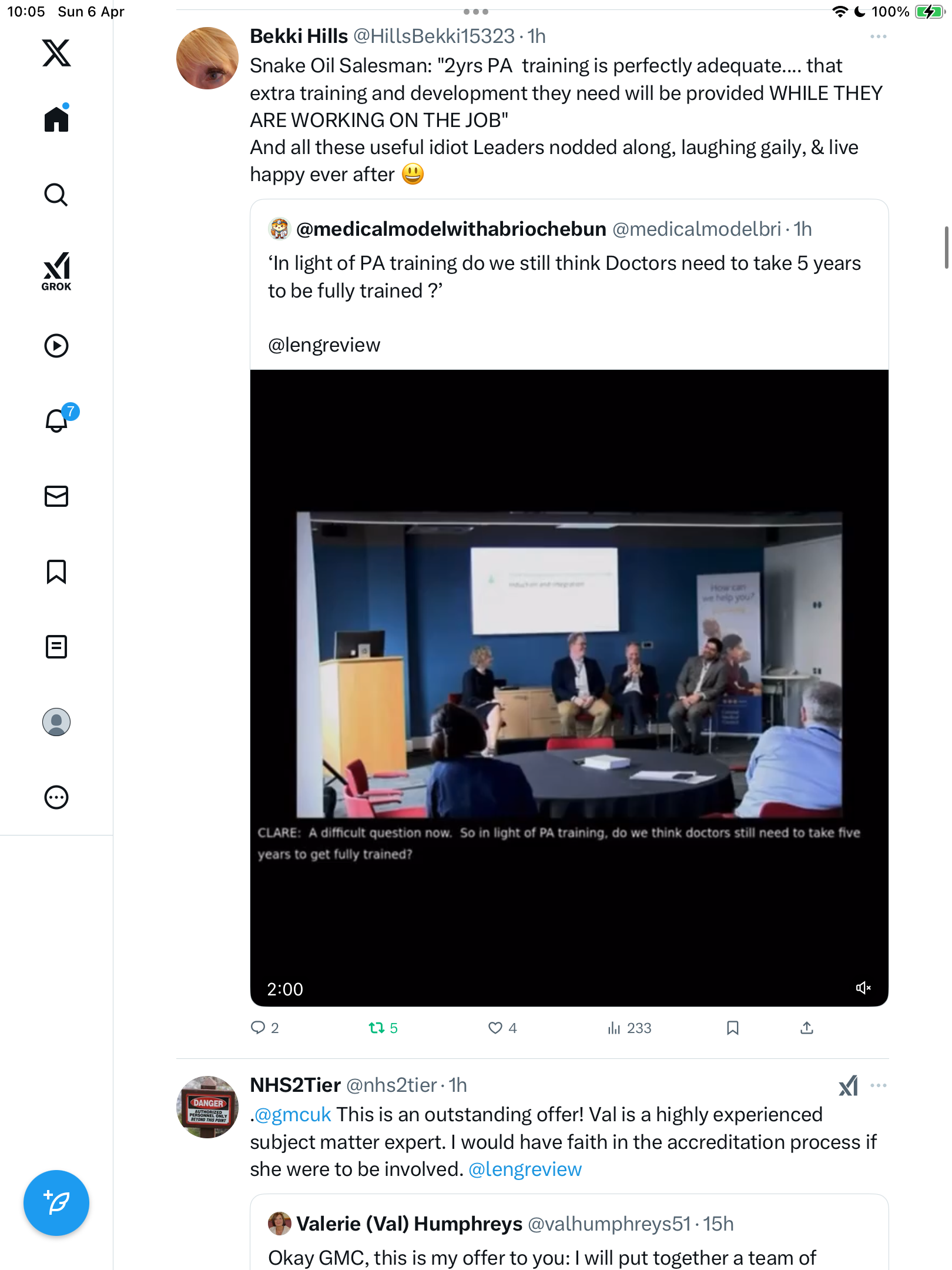The height and width of the screenshot is (1270, 952).
Task: Compose a new post
Action: click(x=56, y=1203)
